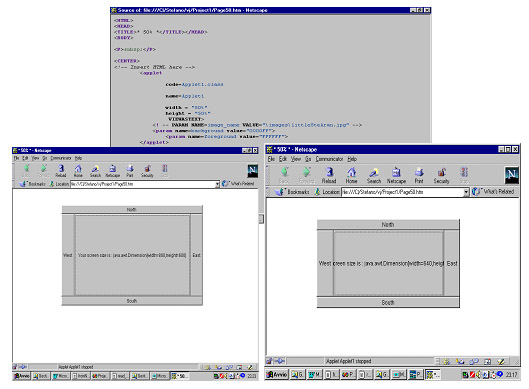The height and width of the screenshot is (389, 529).
Task: Click the Forward arrow in right window
Action: click(x=306, y=176)
